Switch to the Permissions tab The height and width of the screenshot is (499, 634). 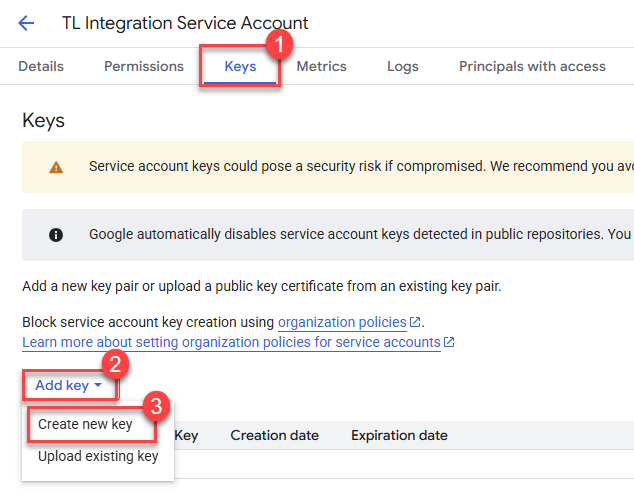pyautogui.click(x=144, y=66)
